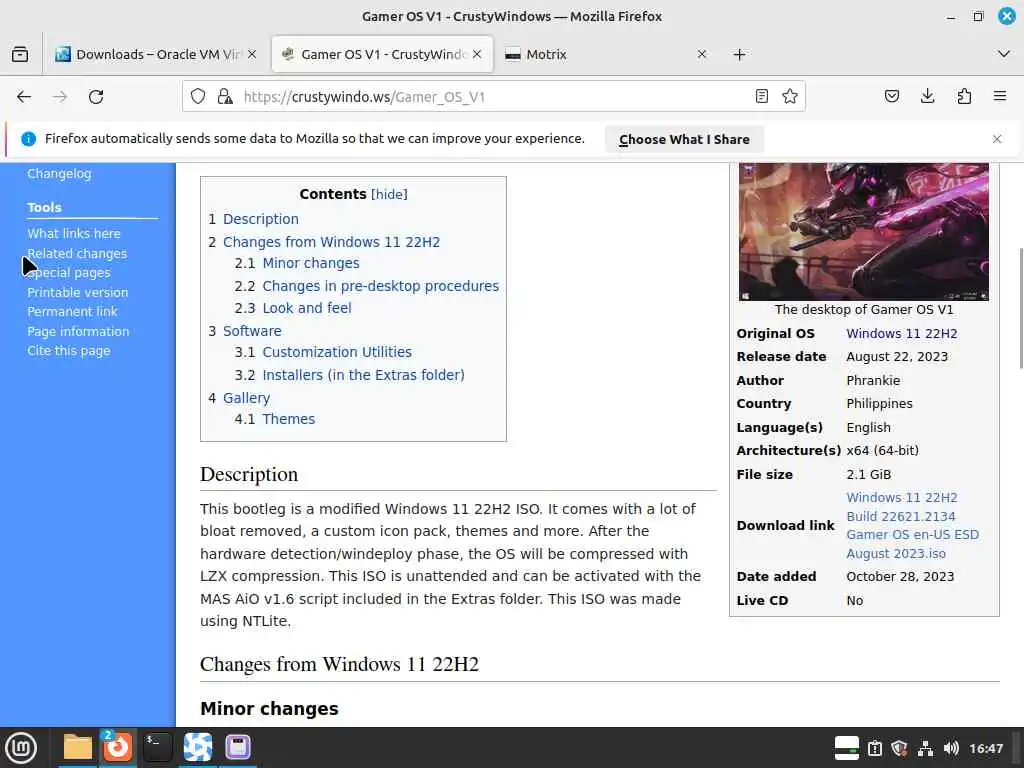Dismiss the Firefox data notification bar
Image resolution: width=1024 pixels, height=768 pixels.
click(x=997, y=139)
